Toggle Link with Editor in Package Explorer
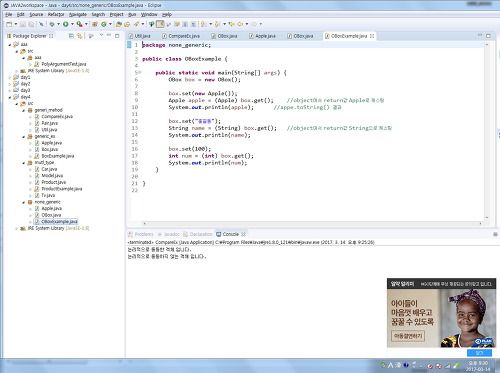 [79, 36]
